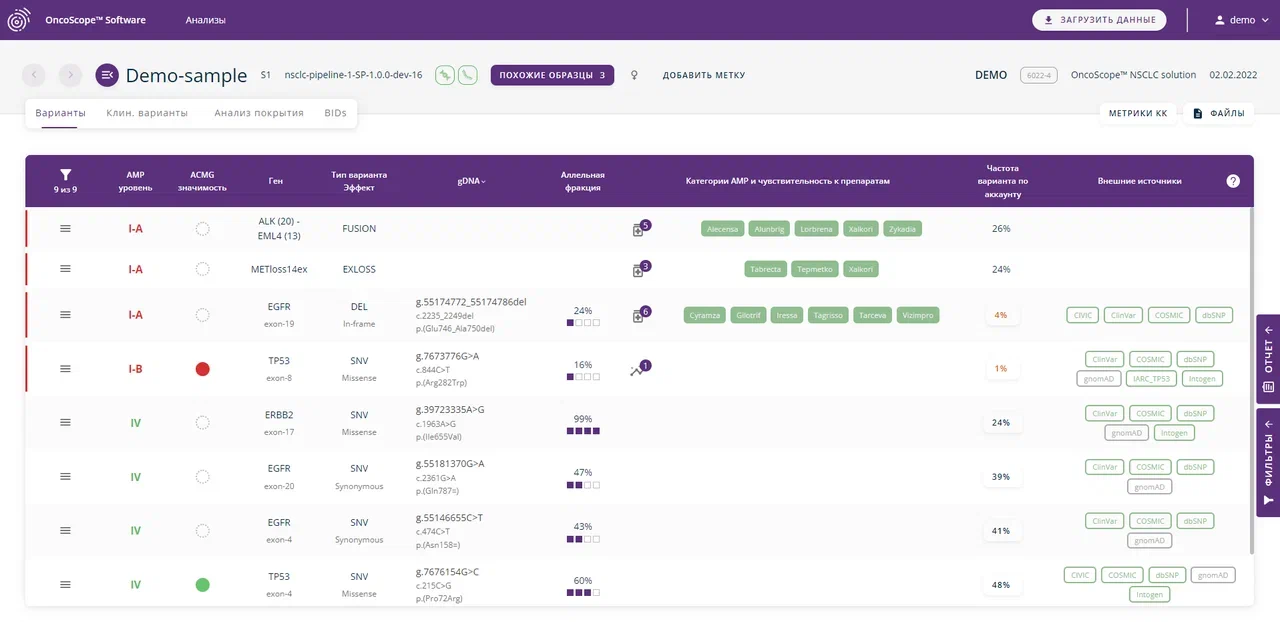Set ACMG circle for EGFR exon-20 row

click(x=203, y=476)
